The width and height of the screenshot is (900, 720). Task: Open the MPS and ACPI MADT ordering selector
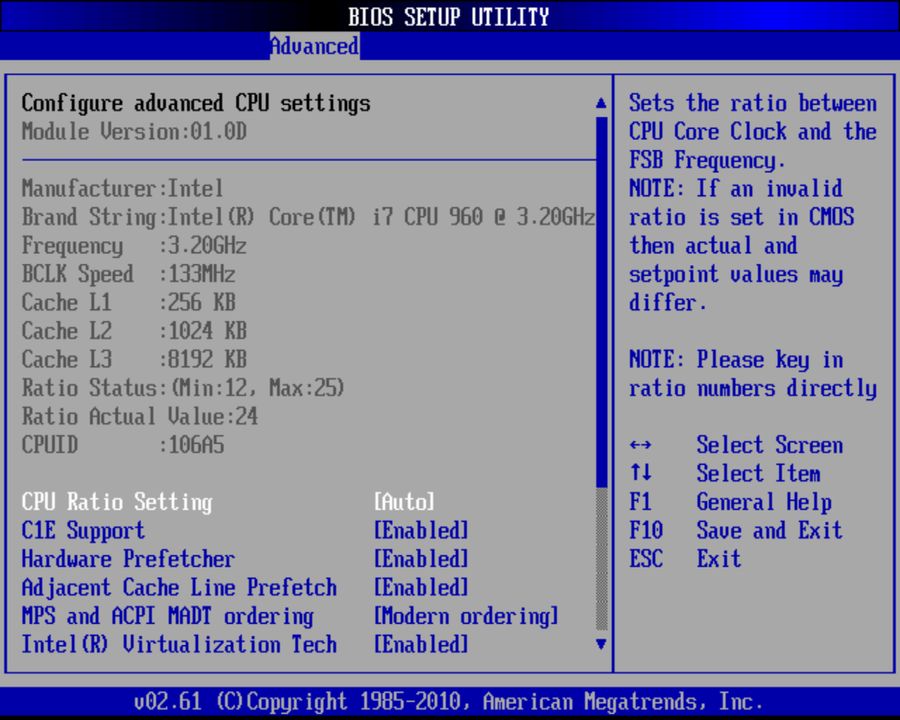pyautogui.click(x=464, y=616)
